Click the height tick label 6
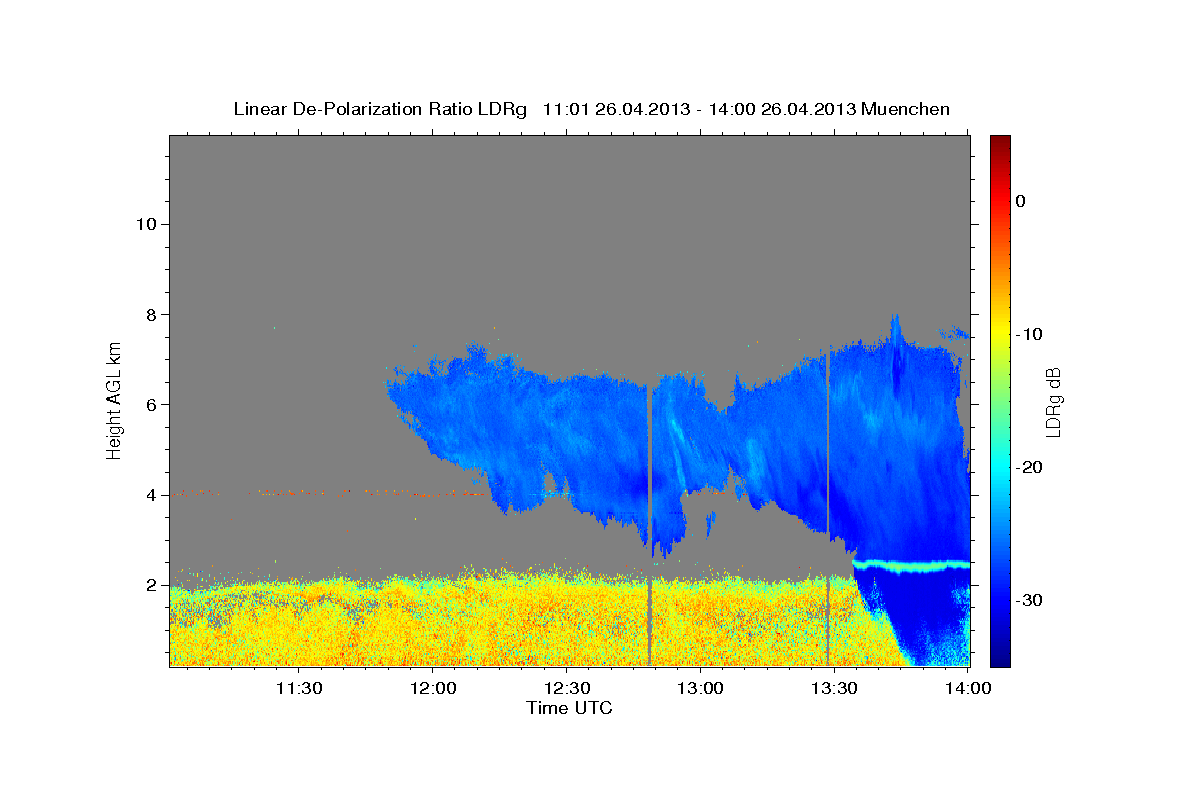This screenshot has height=800, width=1200. tap(152, 405)
